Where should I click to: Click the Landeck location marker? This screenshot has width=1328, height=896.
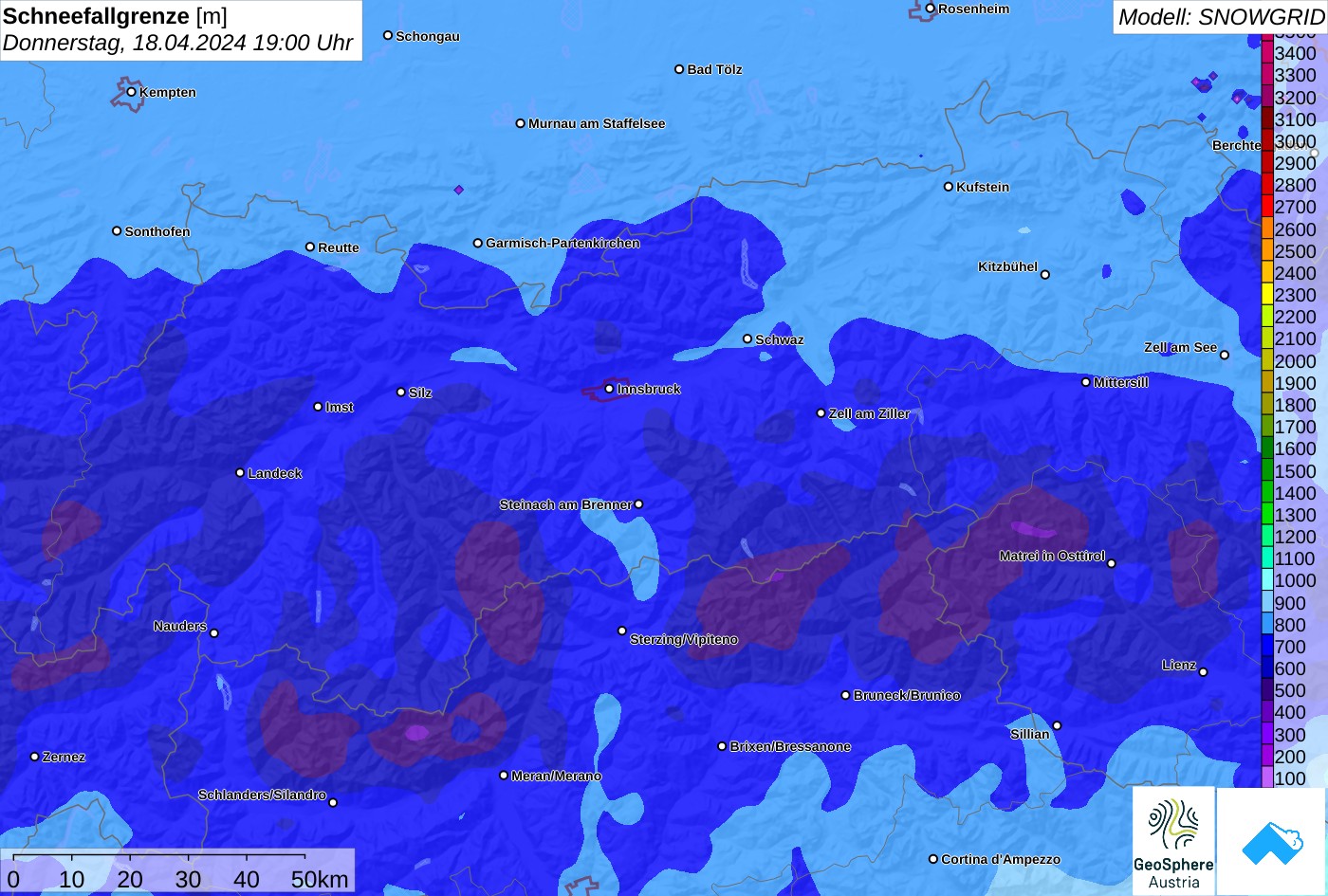[240, 473]
